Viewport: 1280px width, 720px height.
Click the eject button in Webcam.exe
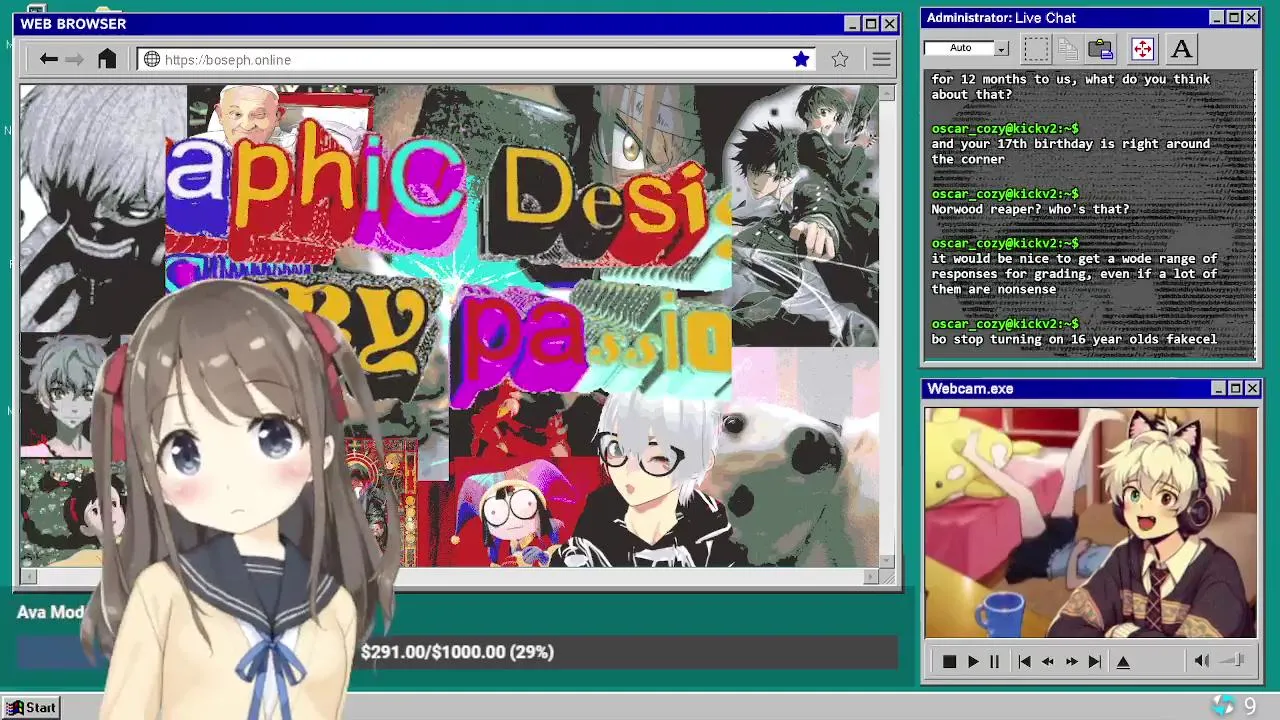[1123, 661]
